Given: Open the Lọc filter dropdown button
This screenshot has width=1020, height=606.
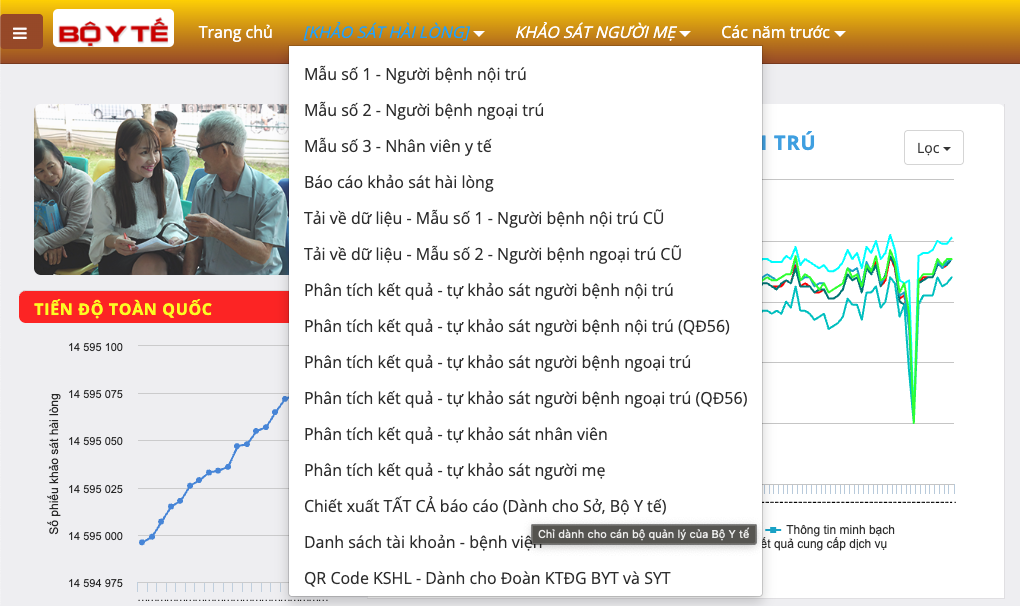Looking at the screenshot, I should click(x=933, y=148).
